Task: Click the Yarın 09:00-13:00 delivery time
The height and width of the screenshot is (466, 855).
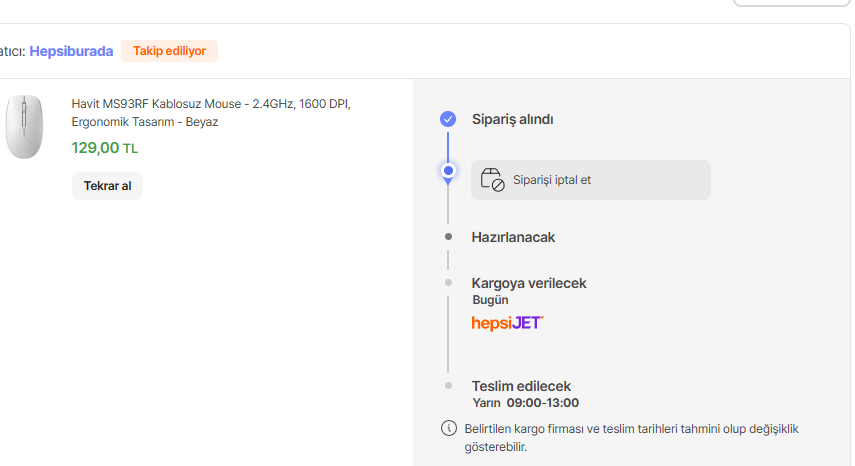Action: [526, 403]
